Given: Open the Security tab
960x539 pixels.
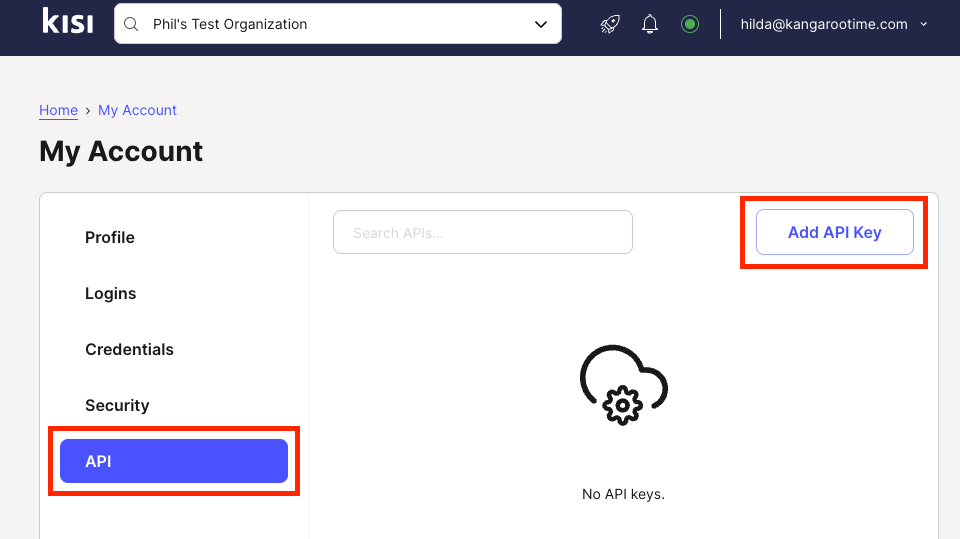Looking at the screenshot, I should (x=117, y=405).
